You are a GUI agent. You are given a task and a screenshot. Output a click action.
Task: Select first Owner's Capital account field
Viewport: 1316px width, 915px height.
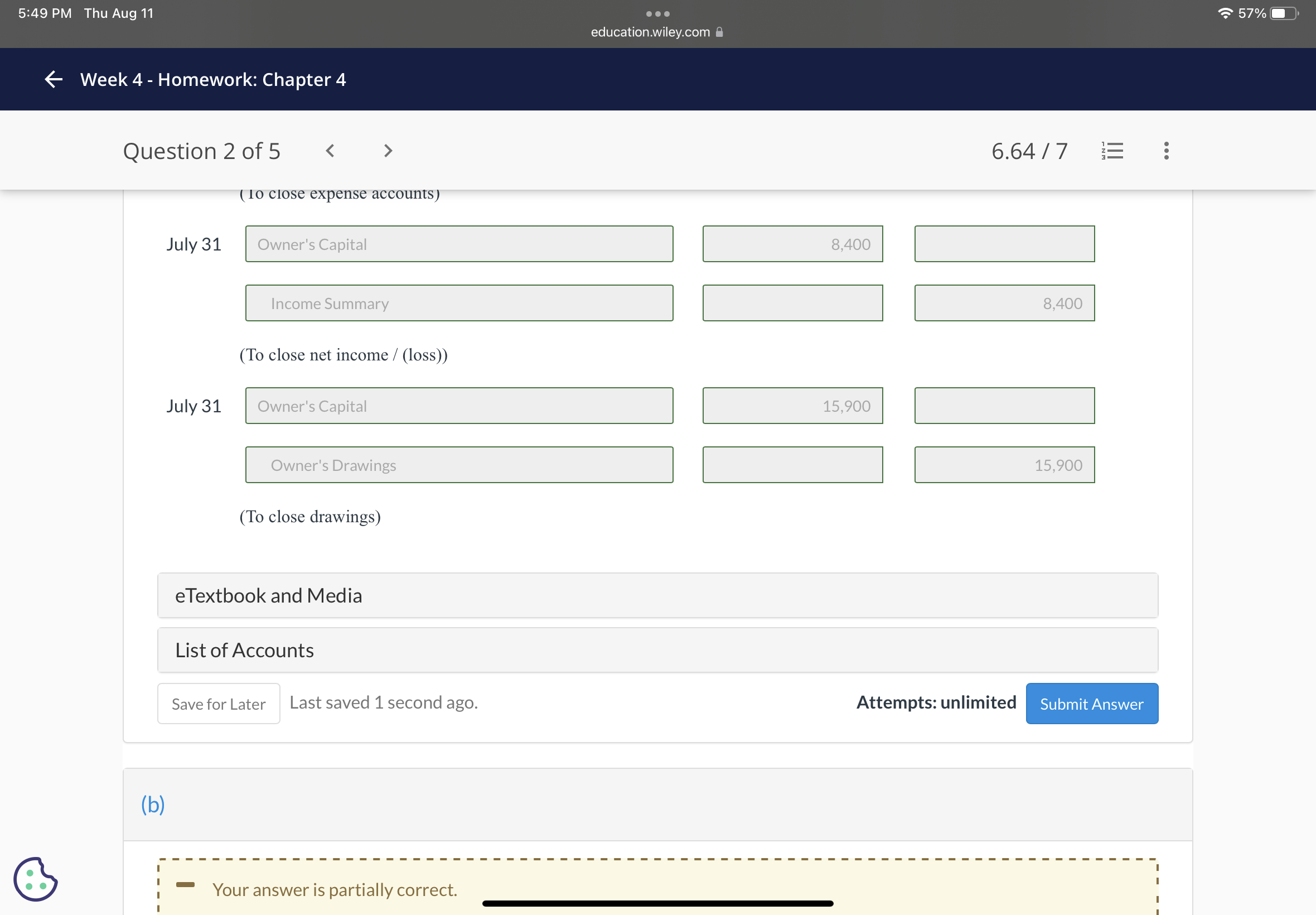(459, 244)
